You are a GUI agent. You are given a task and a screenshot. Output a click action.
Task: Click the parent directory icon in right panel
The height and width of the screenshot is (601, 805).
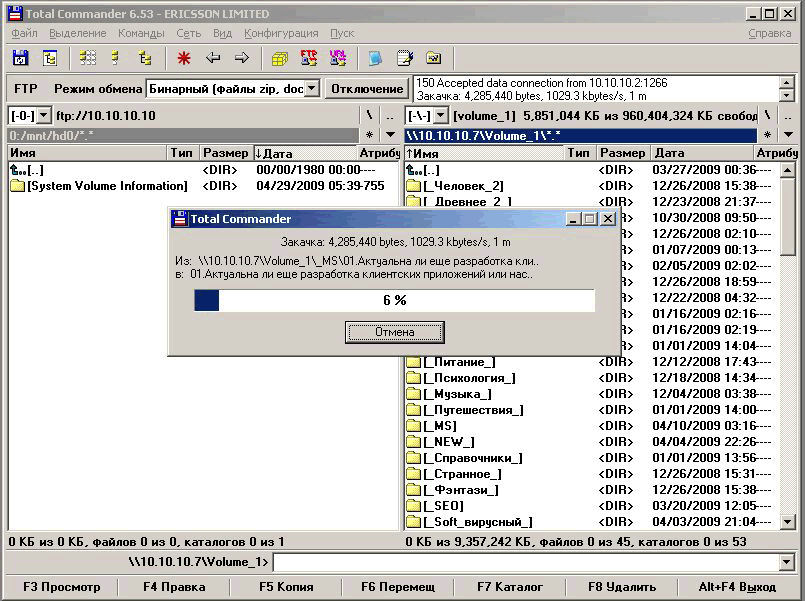414,170
